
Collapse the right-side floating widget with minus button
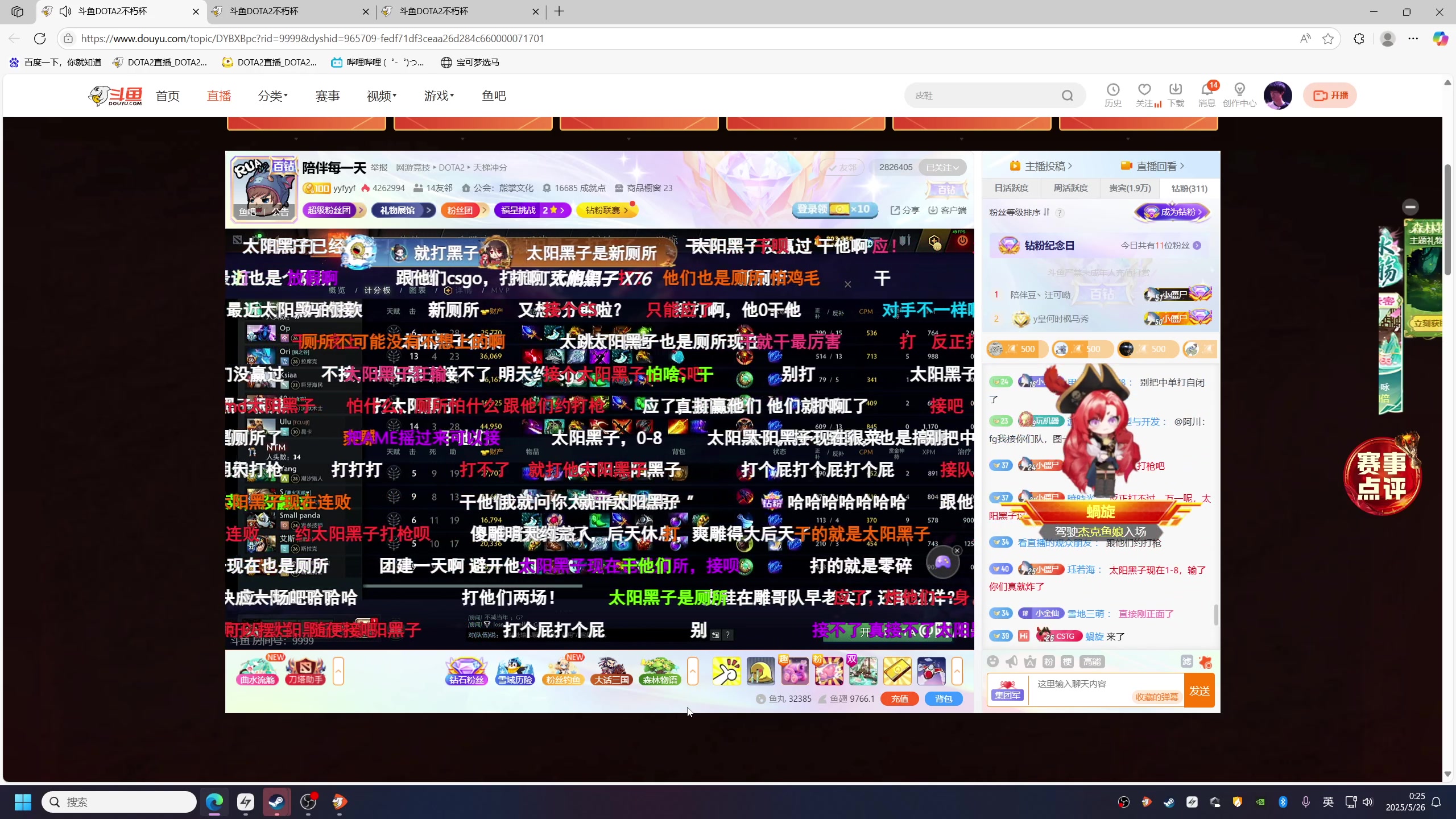(x=1410, y=207)
